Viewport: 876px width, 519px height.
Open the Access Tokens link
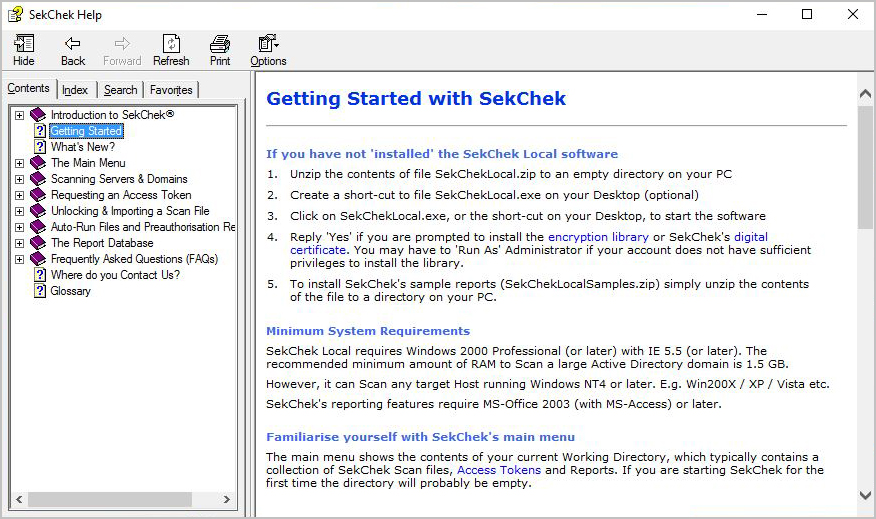pos(499,470)
